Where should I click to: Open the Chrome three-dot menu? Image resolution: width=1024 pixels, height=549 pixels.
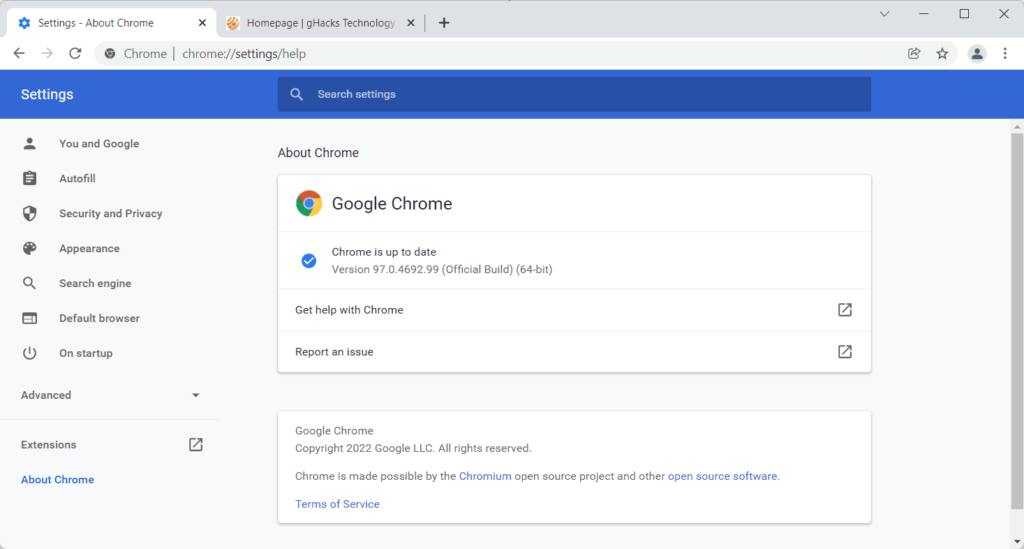pos(1005,54)
